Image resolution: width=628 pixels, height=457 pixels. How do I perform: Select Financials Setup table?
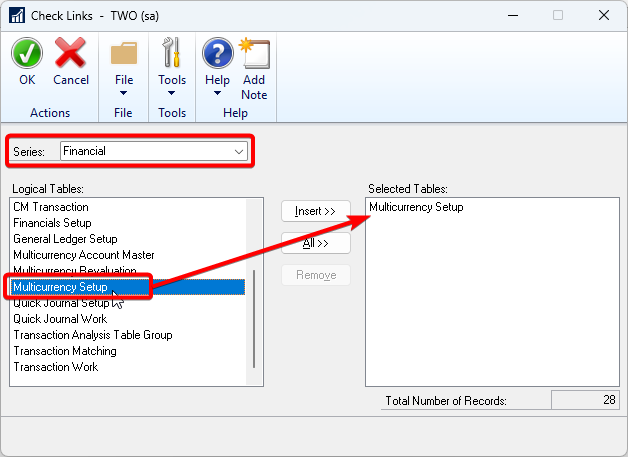coord(52,223)
